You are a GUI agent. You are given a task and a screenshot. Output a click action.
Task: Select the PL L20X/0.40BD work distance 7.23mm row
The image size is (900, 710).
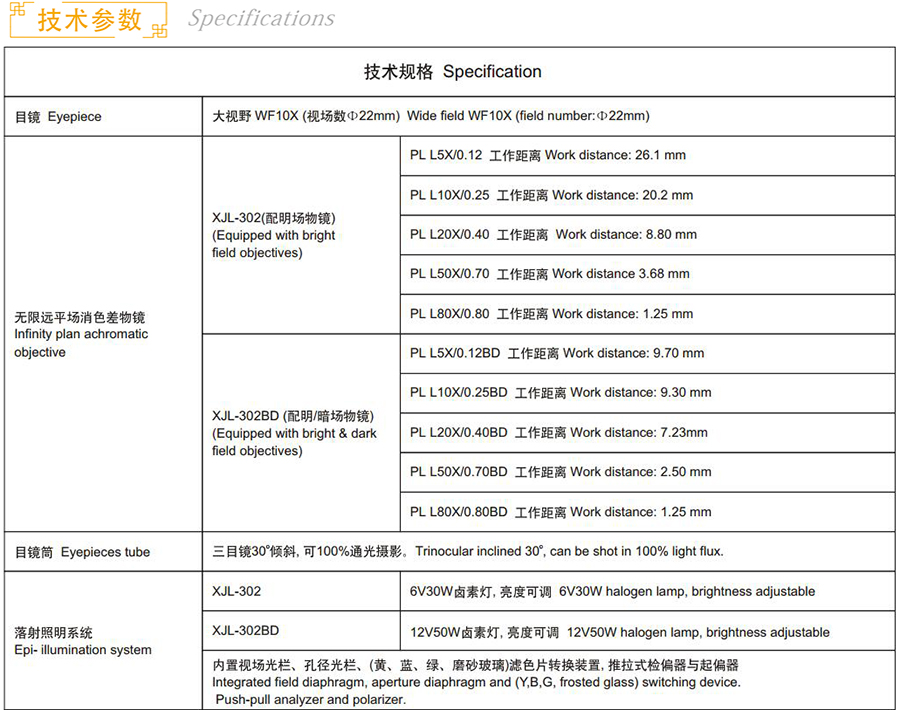coord(558,432)
